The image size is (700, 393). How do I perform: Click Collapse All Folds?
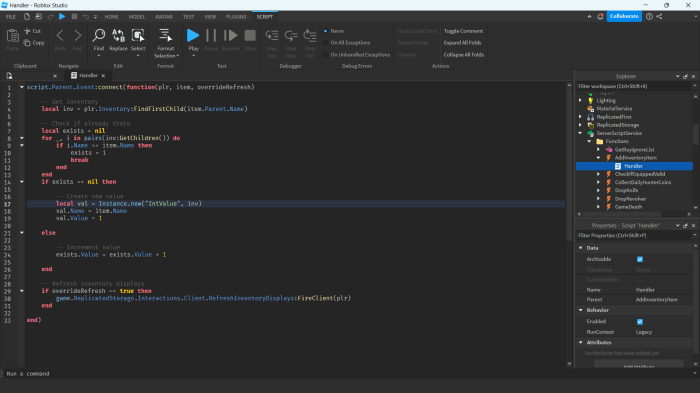tap(464, 54)
